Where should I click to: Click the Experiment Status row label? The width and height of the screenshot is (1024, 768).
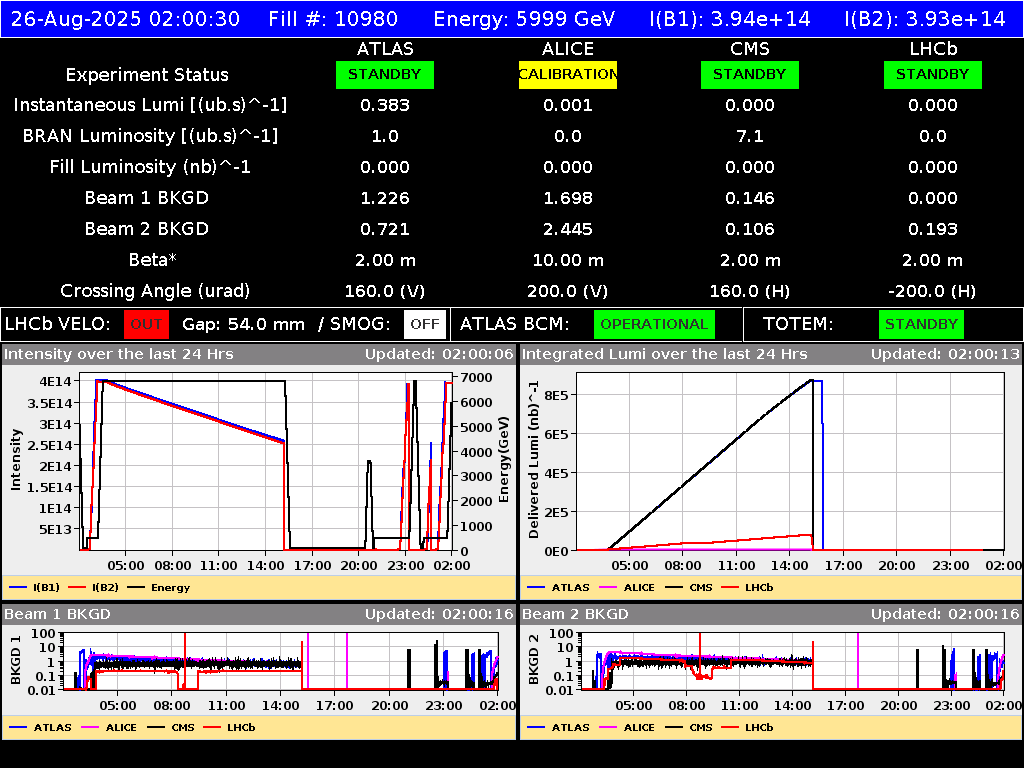click(147, 75)
